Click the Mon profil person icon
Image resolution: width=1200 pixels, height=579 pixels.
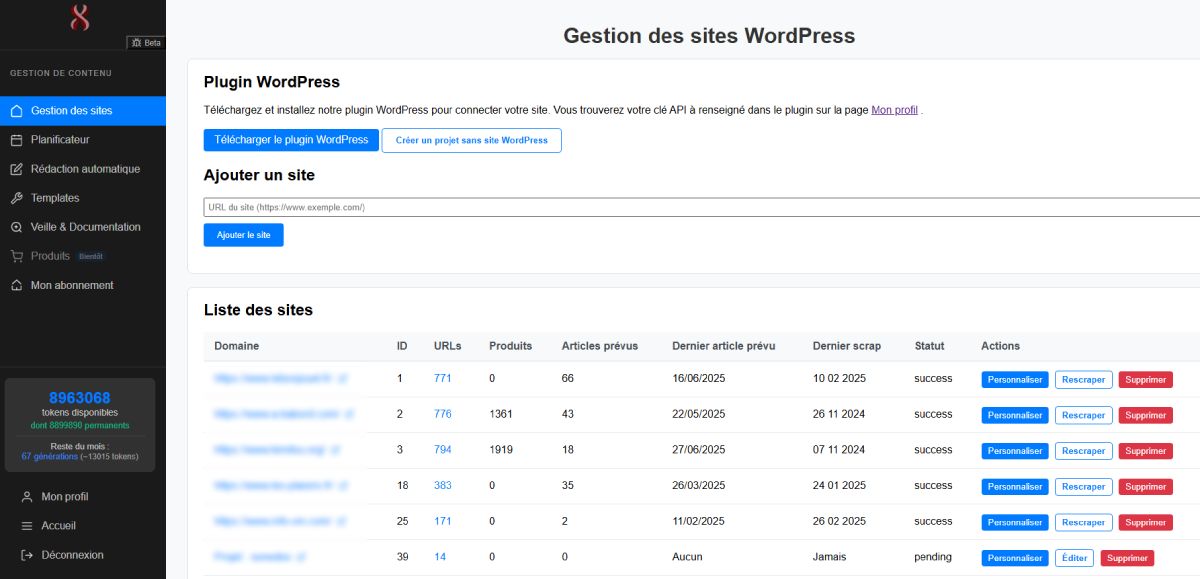pyautogui.click(x=26, y=496)
